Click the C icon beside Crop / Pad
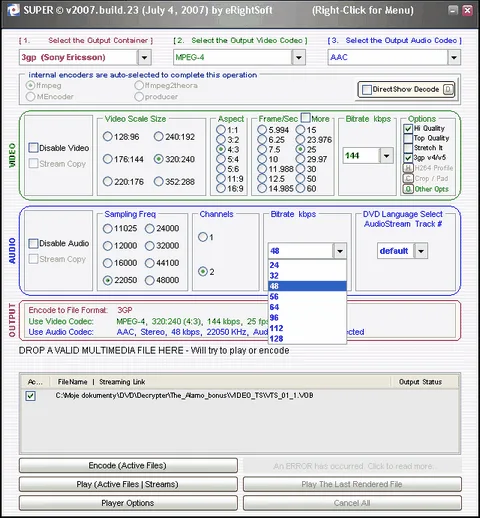The width and height of the screenshot is (480, 518). pos(408,179)
